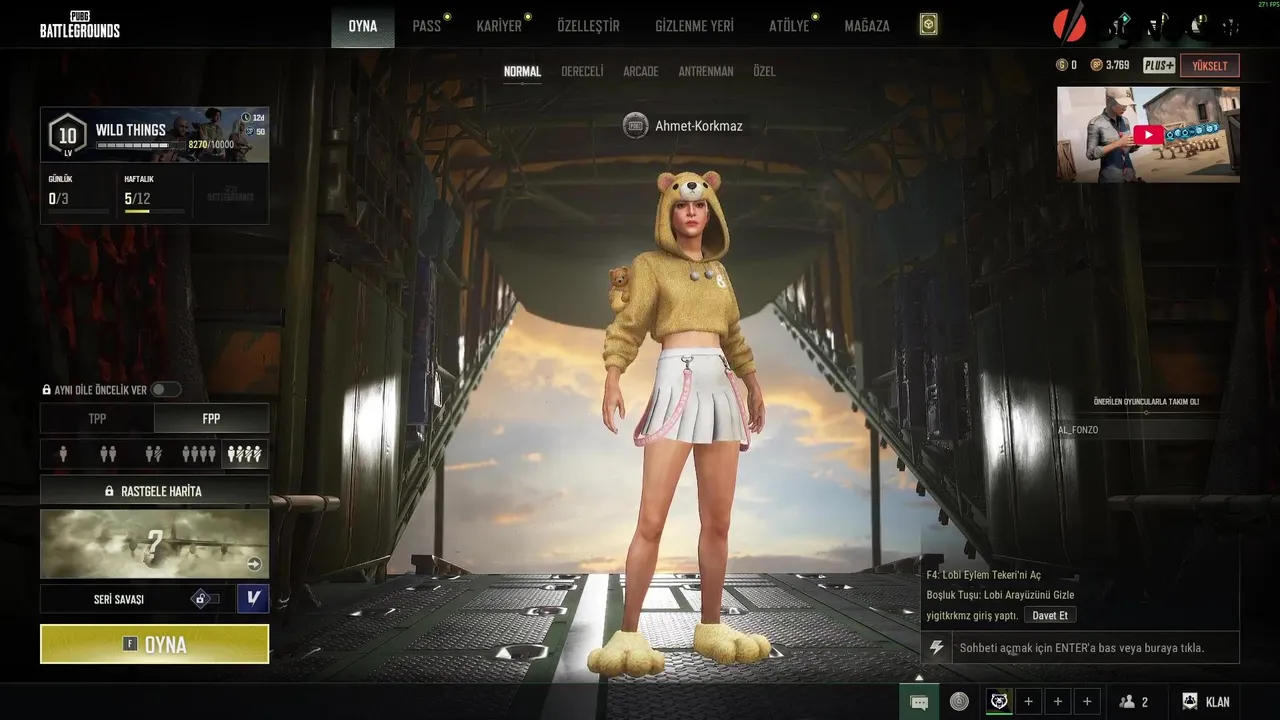Viewport: 1280px width, 720px height.
Task: Click the Wild Things pass XP progress bar
Action: click(x=140, y=145)
